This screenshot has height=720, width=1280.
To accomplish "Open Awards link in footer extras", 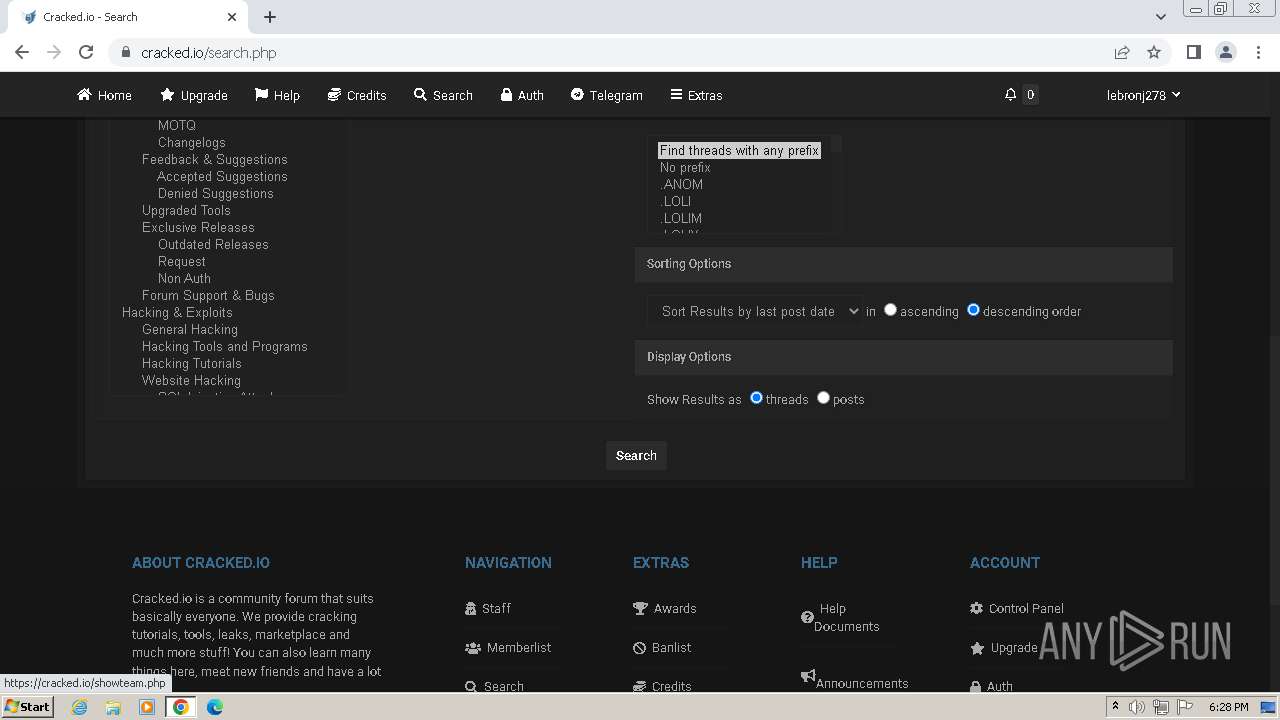I will point(665,608).
